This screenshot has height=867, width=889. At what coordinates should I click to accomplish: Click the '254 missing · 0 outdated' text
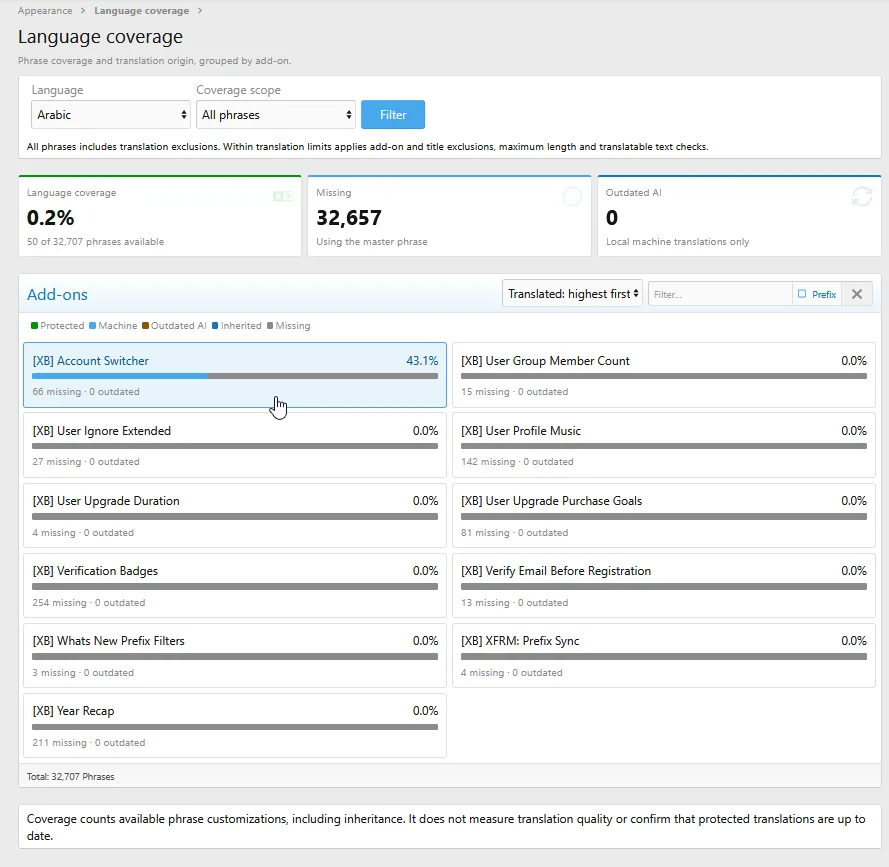88,602
